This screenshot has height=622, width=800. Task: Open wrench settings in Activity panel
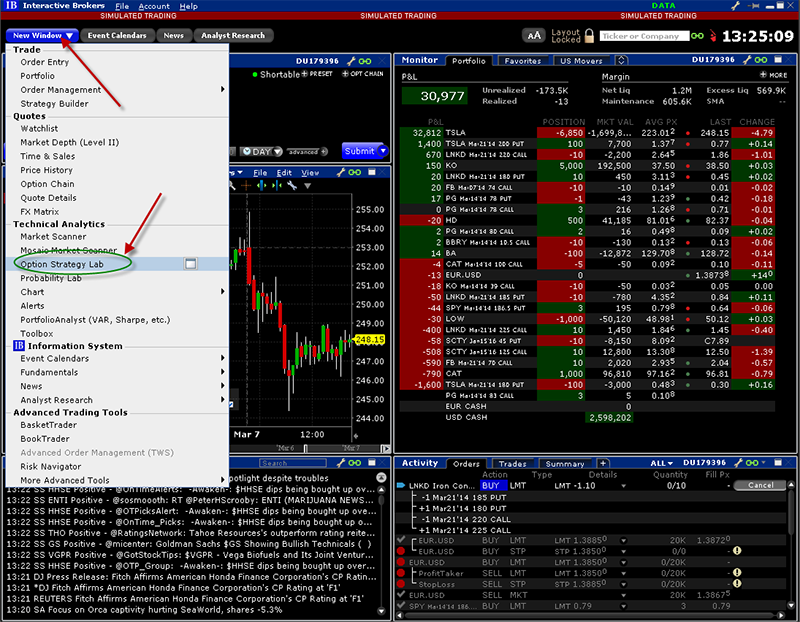pyautogui.click(x=738, y=463)
